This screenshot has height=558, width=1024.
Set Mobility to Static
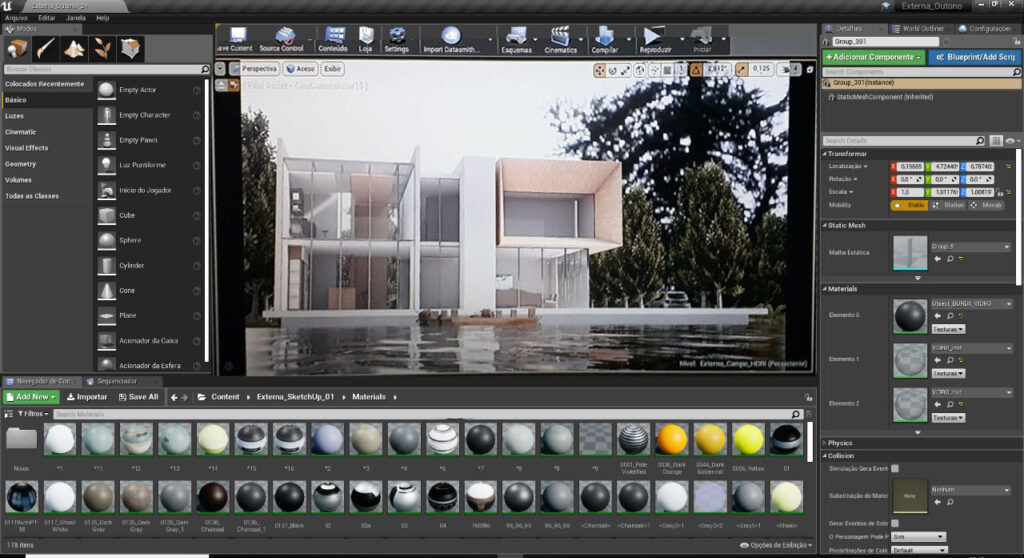(x=909, y=205)
